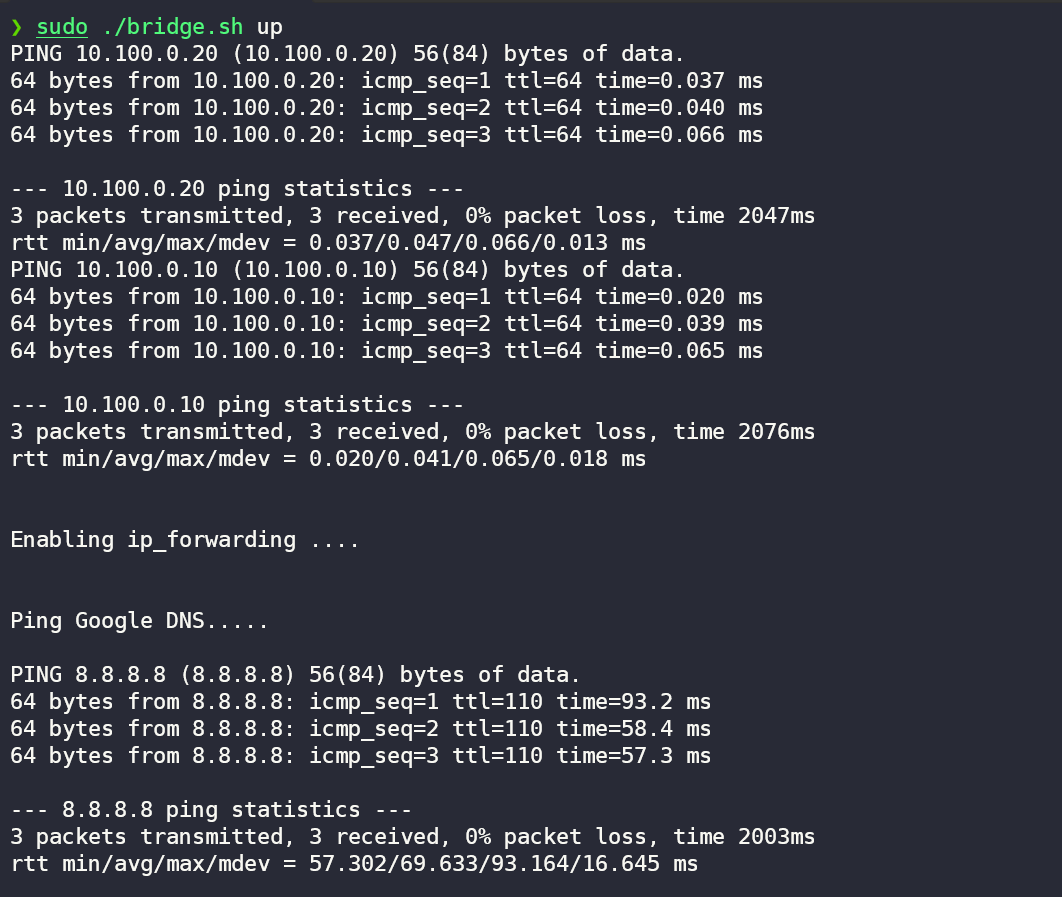
Task: Click the 'PING 8.8.8.8' header line
Action: (295, 675)
